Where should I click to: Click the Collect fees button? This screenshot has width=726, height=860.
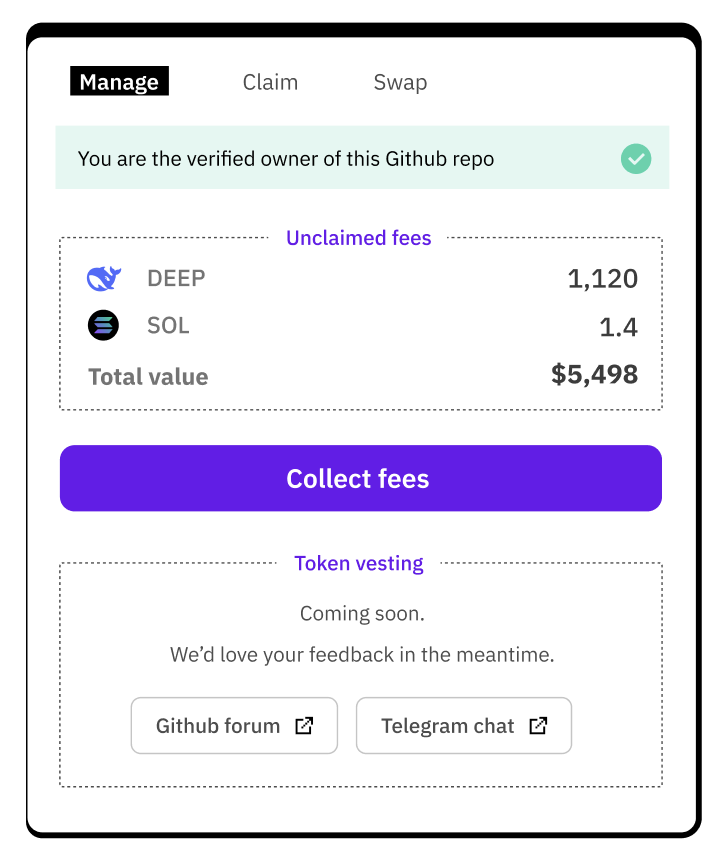click(x=361, y=478)
